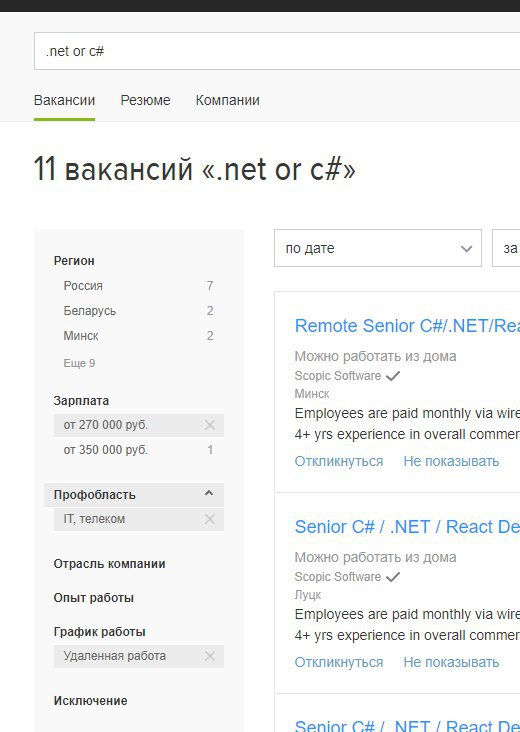
Task: Remove the 'Удаленная работа' filter with the X
Action: 210,656
